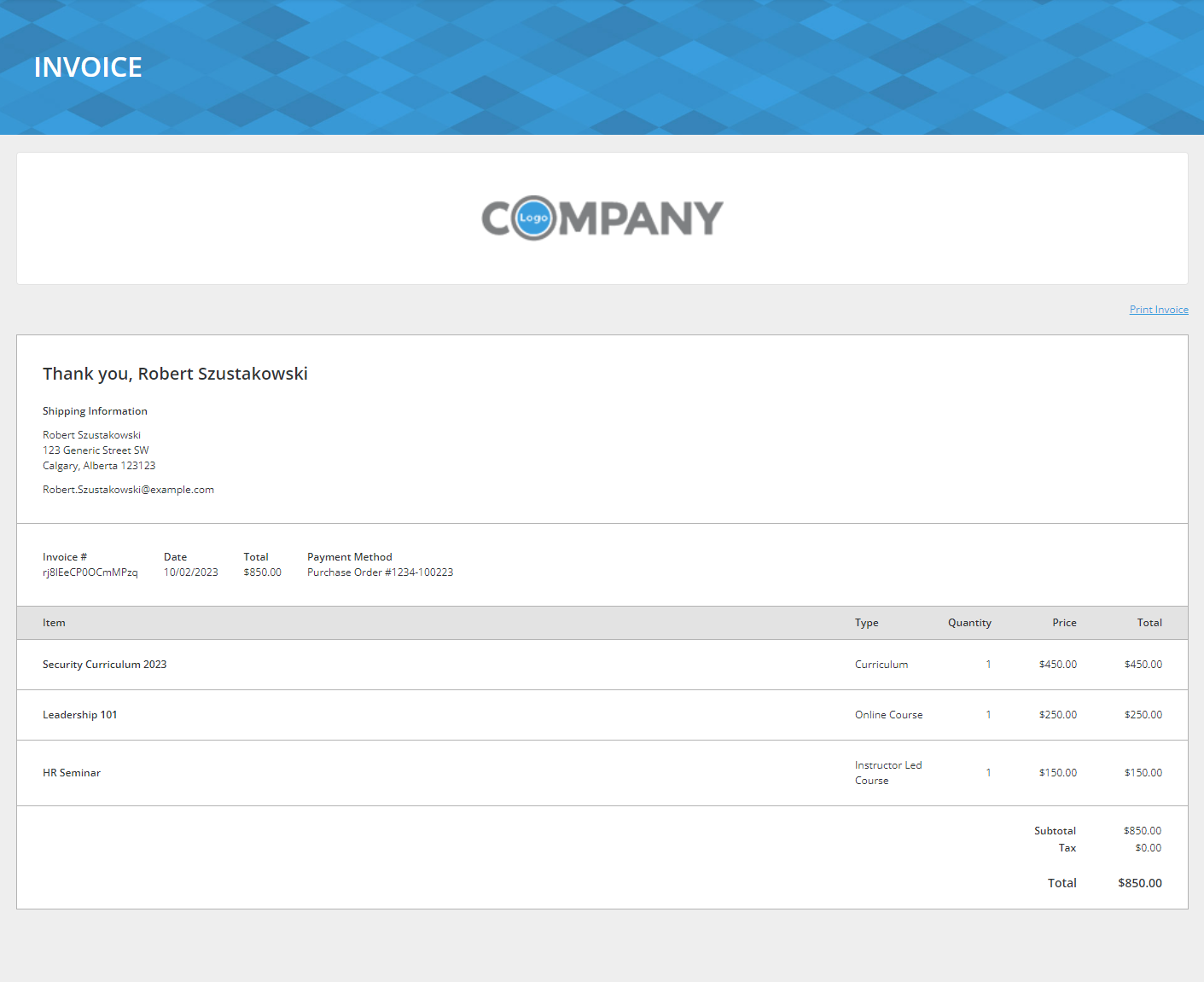1204x982 pixels.
Task: Click the 'Security Curriculum 2023' item
Action: (105, 665)
